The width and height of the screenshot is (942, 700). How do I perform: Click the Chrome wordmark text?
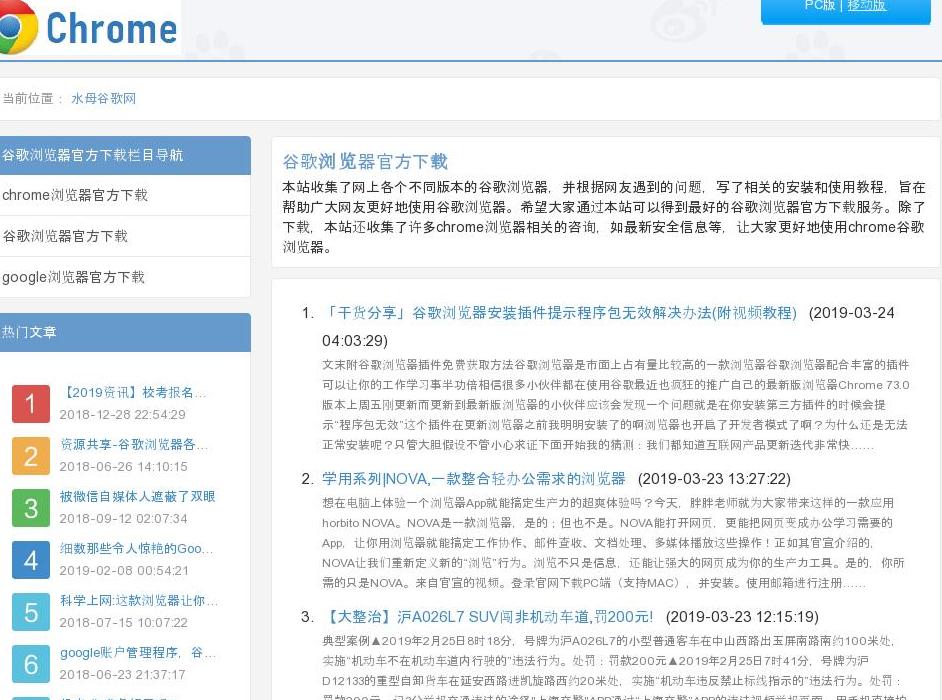coord(112,29)
